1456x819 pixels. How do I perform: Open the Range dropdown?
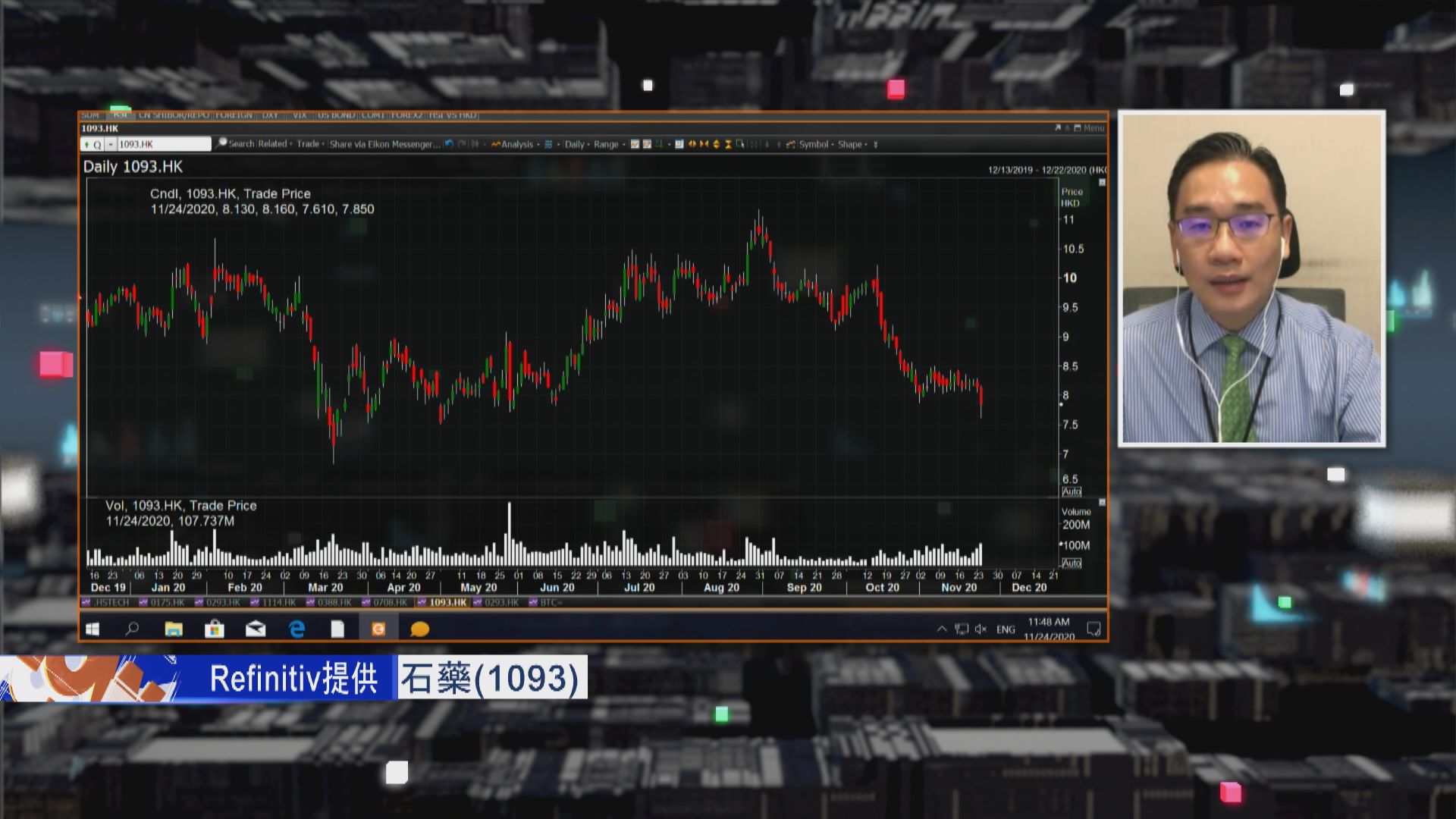(x=606, y=144)
